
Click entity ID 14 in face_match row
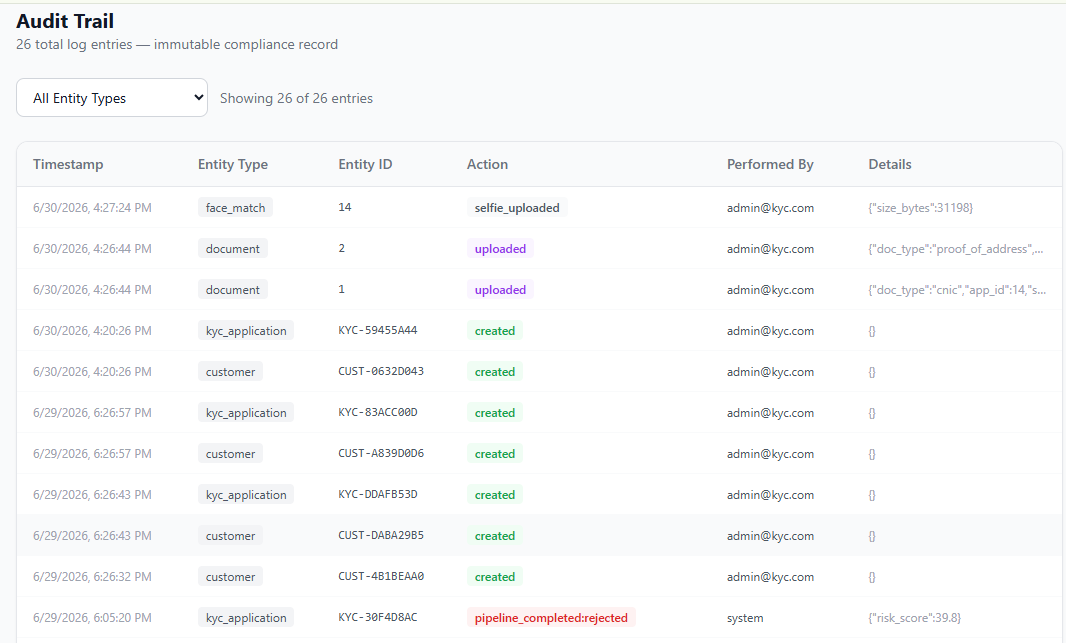345,207
